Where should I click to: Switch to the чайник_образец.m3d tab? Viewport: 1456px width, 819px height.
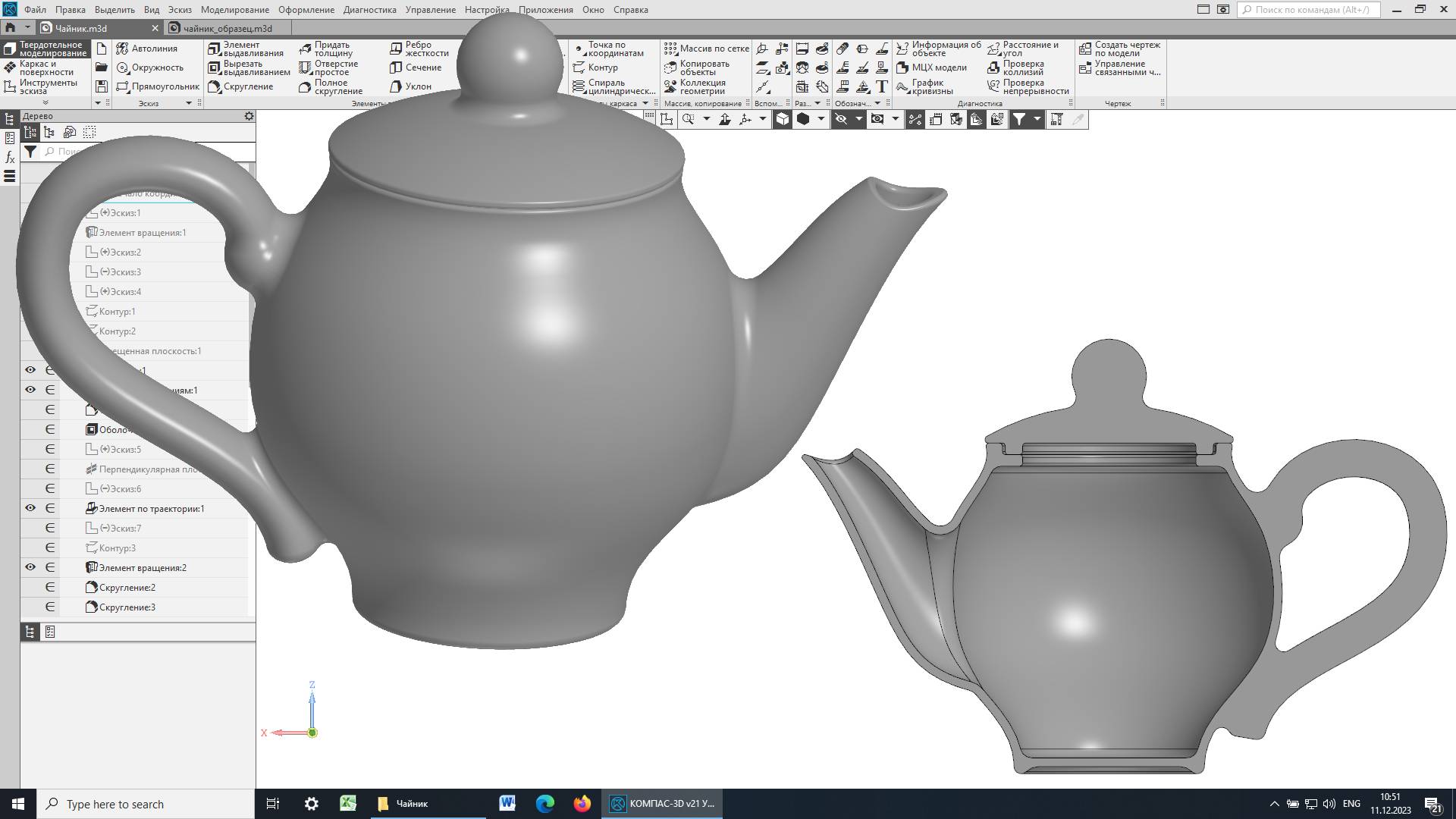(227, 28)
